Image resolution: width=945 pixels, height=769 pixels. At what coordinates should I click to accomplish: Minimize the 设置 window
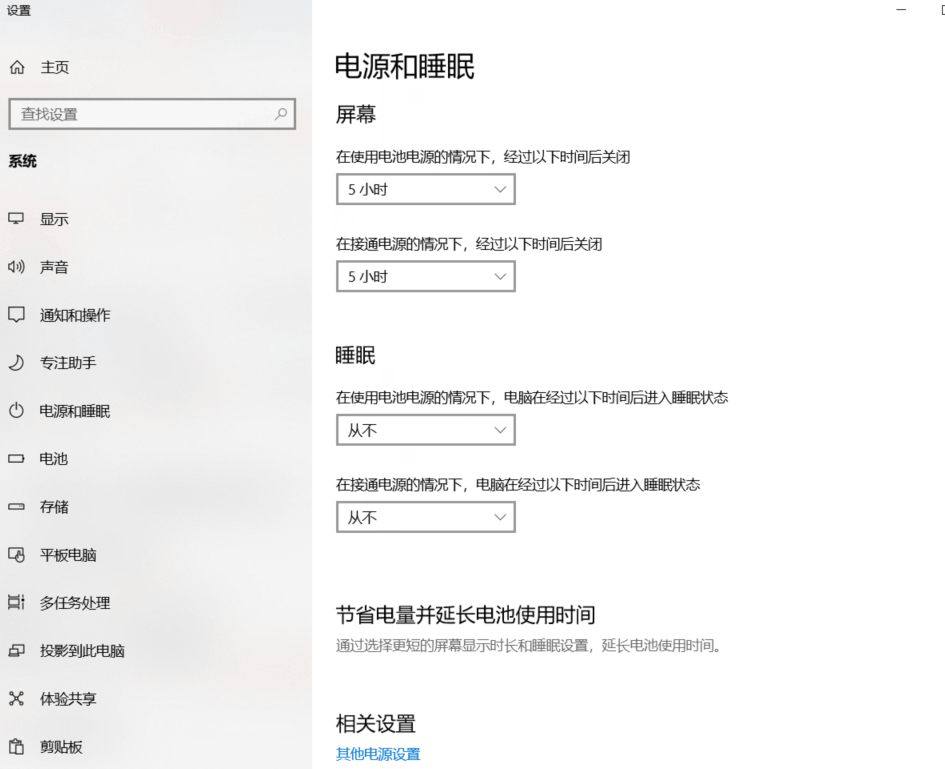[x=901, y=10]
